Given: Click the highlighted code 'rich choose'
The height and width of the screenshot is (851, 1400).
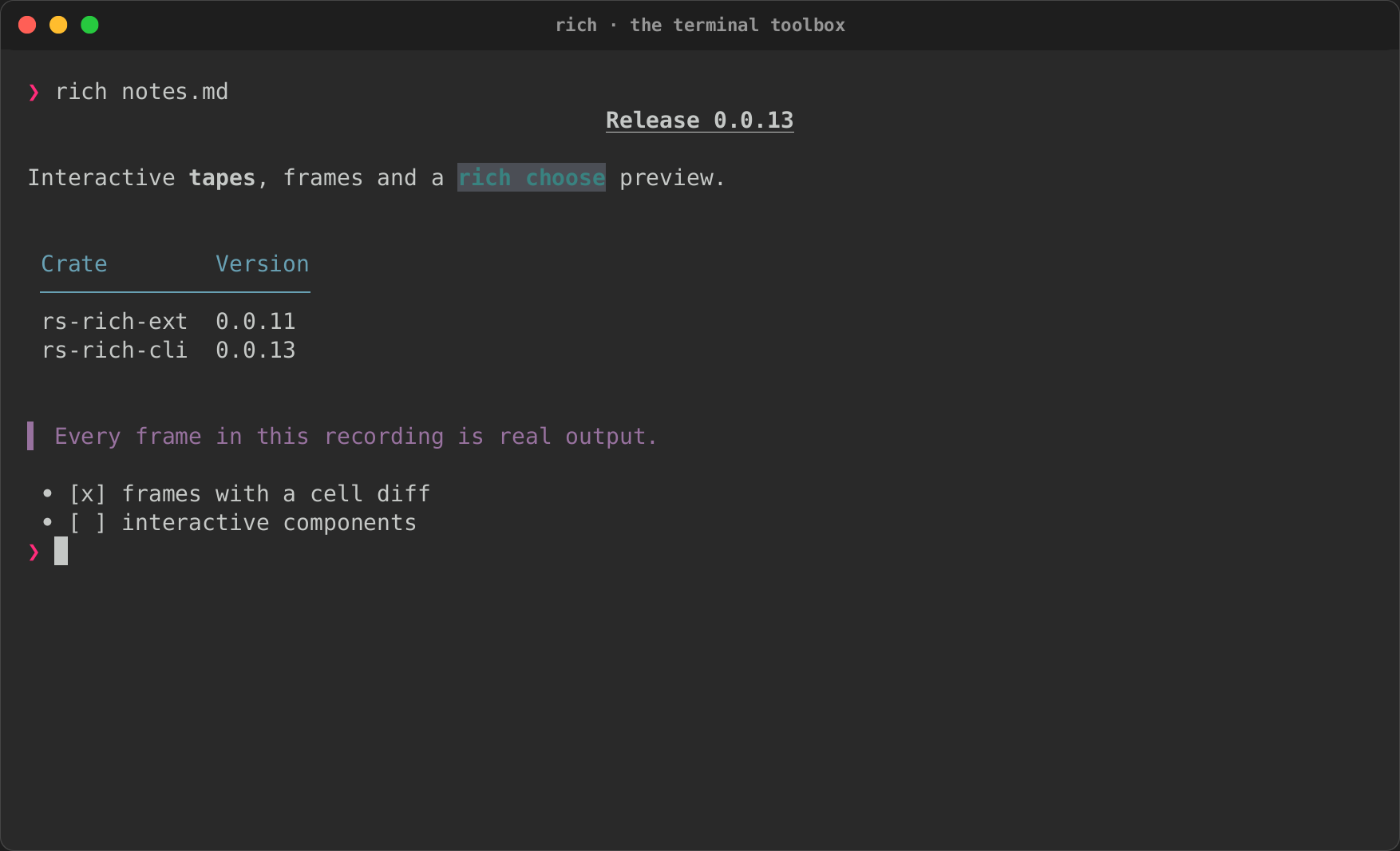Looking at the screenshot, I should coord(532,177).
